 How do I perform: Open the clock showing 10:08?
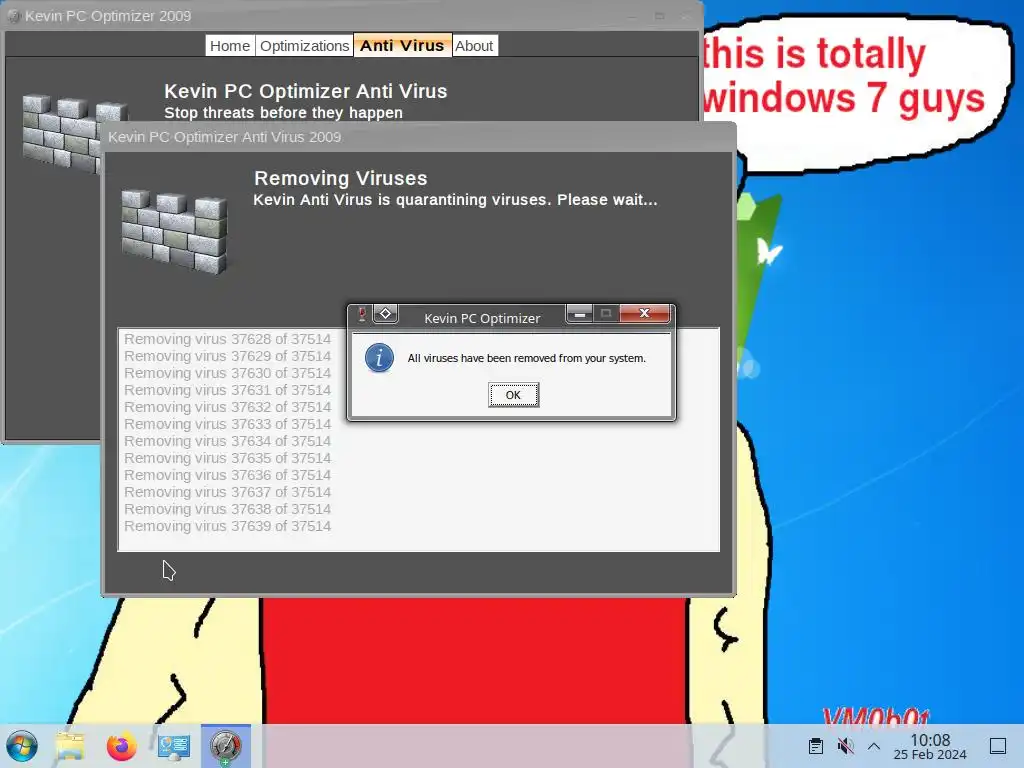coord(930,746)
